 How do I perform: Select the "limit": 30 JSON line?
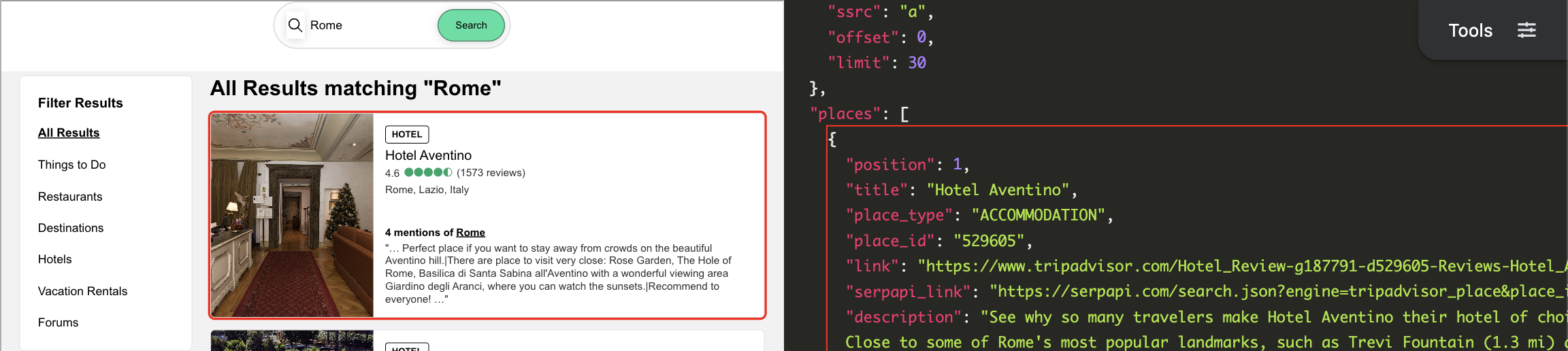pos(877,63)
